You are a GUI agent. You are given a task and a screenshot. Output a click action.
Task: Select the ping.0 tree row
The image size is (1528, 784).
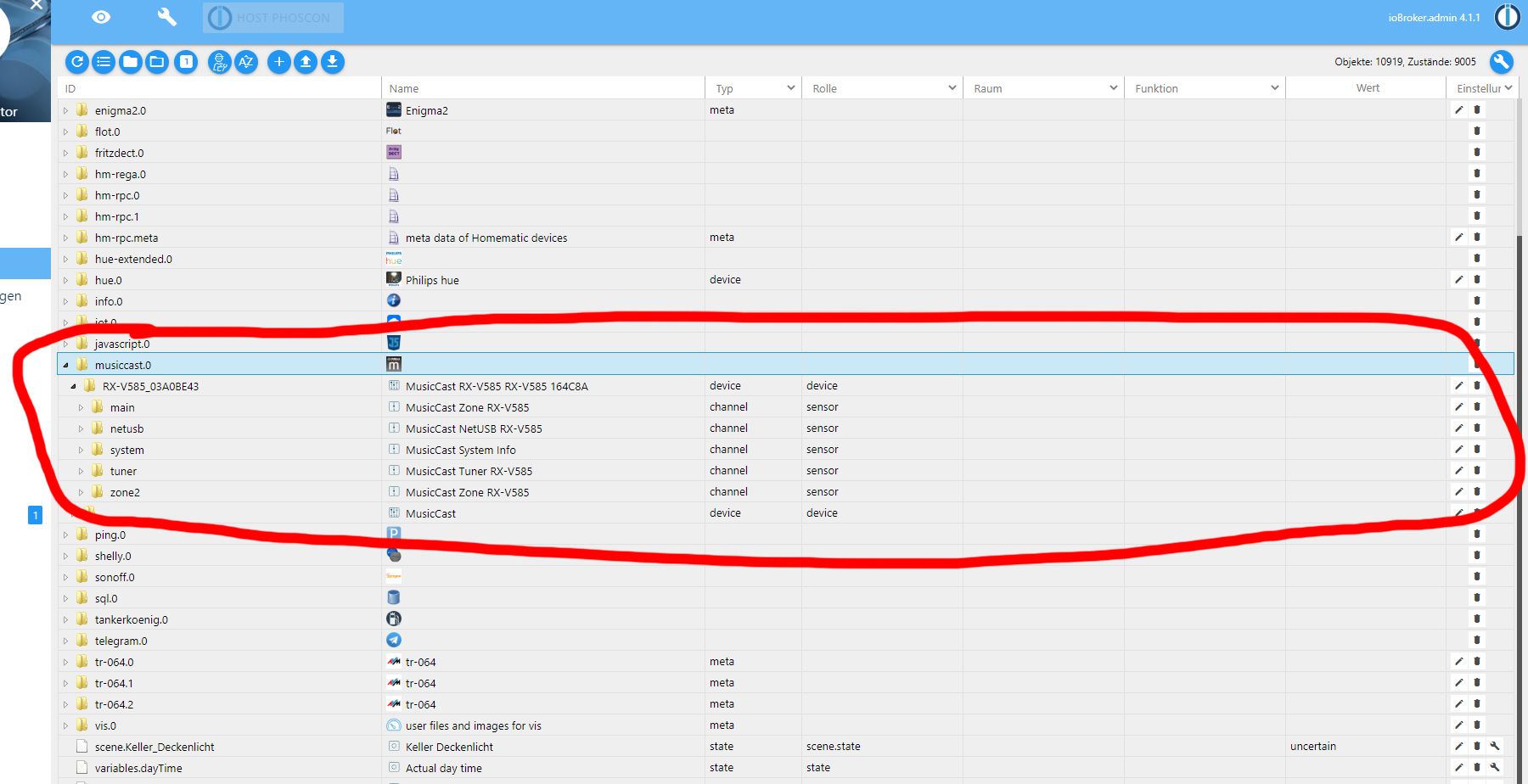click(785, 535)
